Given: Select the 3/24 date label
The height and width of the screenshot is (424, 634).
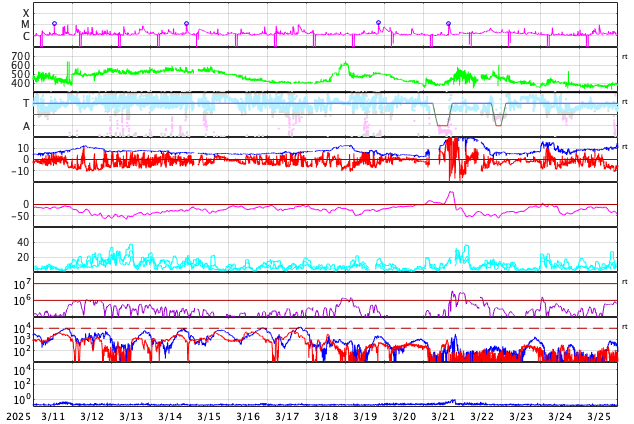Looking at the screenshot, I should pos(560,417).
